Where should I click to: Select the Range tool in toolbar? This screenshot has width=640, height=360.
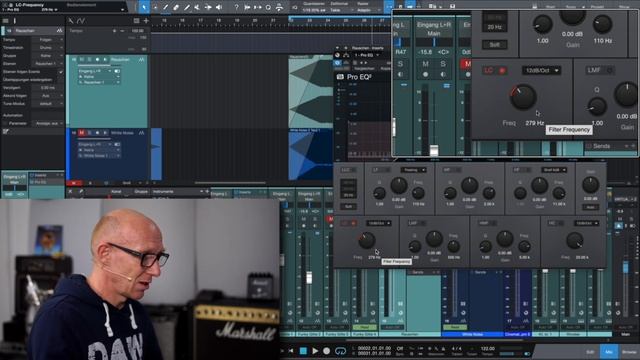155,7
